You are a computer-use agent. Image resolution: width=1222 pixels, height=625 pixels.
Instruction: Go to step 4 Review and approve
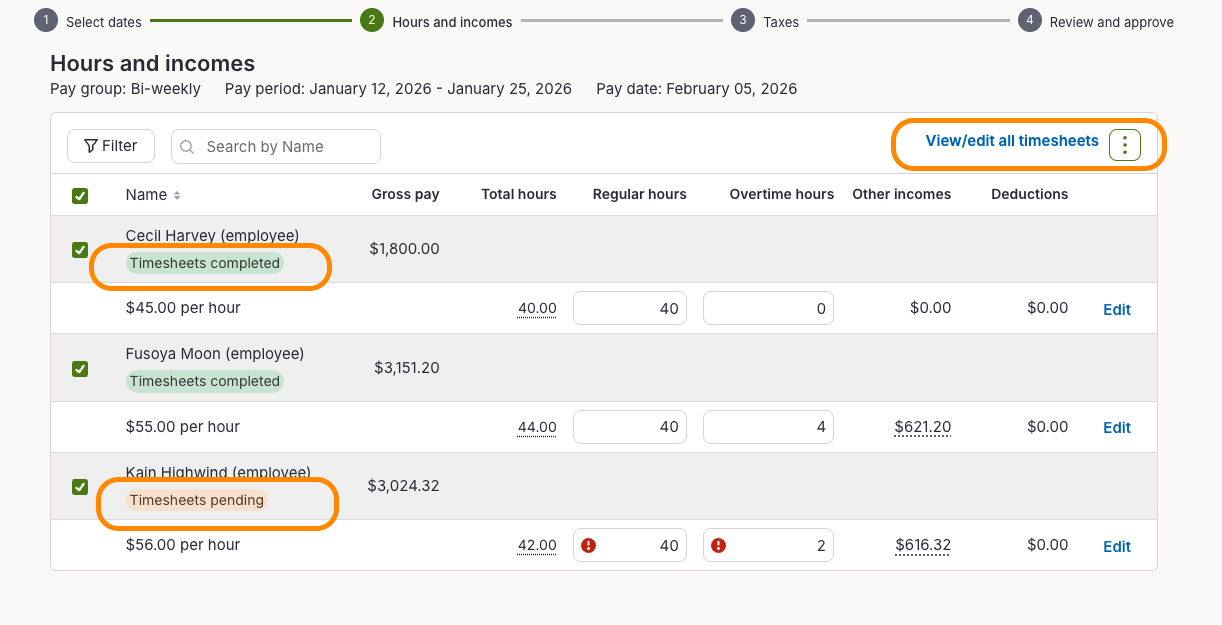1096,21
